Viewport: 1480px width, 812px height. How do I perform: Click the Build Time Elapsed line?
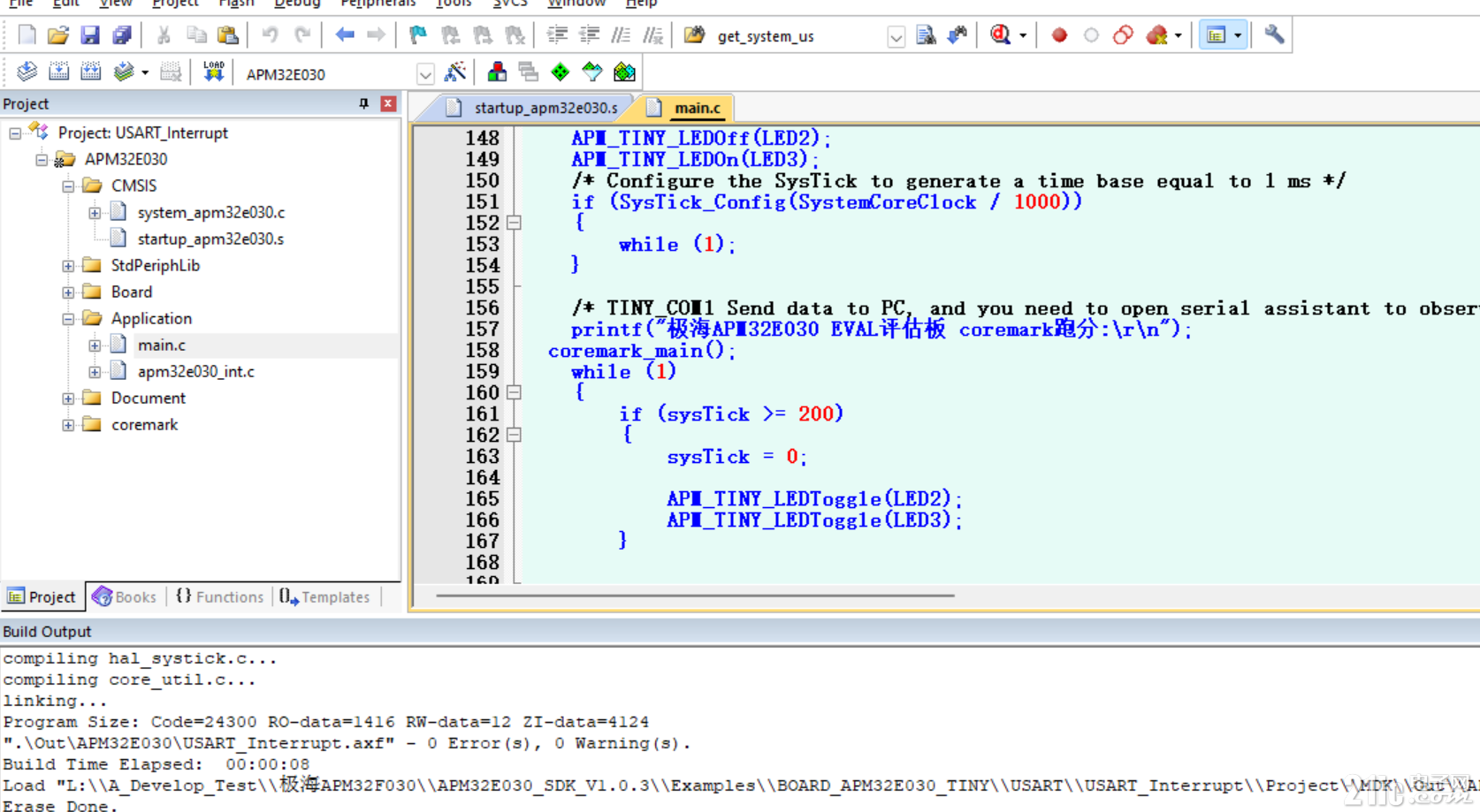pyautogui.click(x=156, y=764)
